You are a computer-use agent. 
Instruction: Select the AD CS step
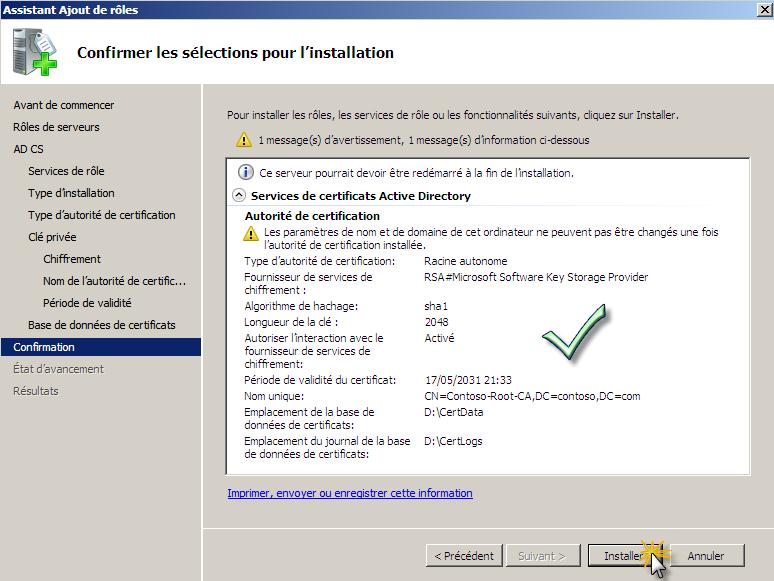pos(28,149)
